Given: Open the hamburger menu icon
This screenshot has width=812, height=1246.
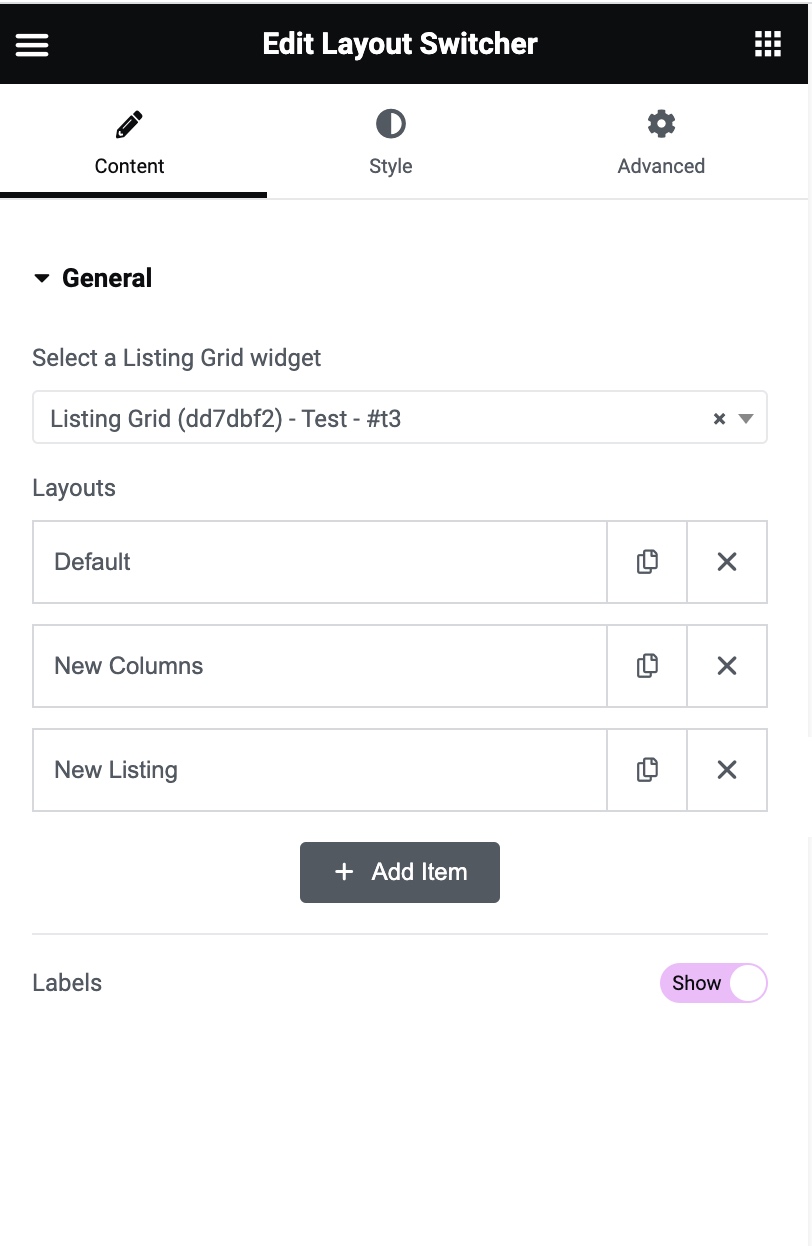Looking at the screenshot, I should point(32,45).
